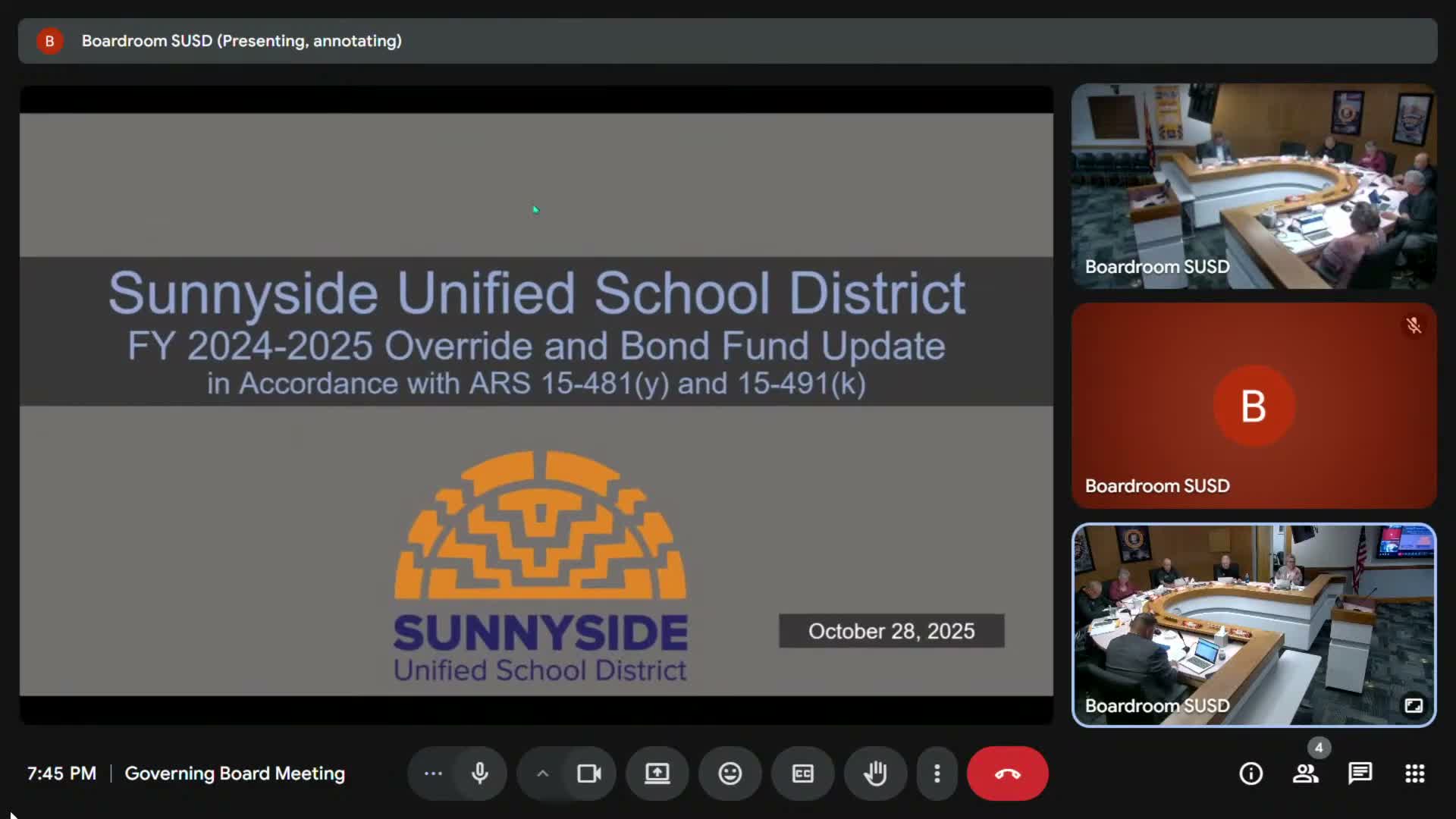Click the present screen icon
This screenshot has height=819, width=1456.
click(657, 773)
